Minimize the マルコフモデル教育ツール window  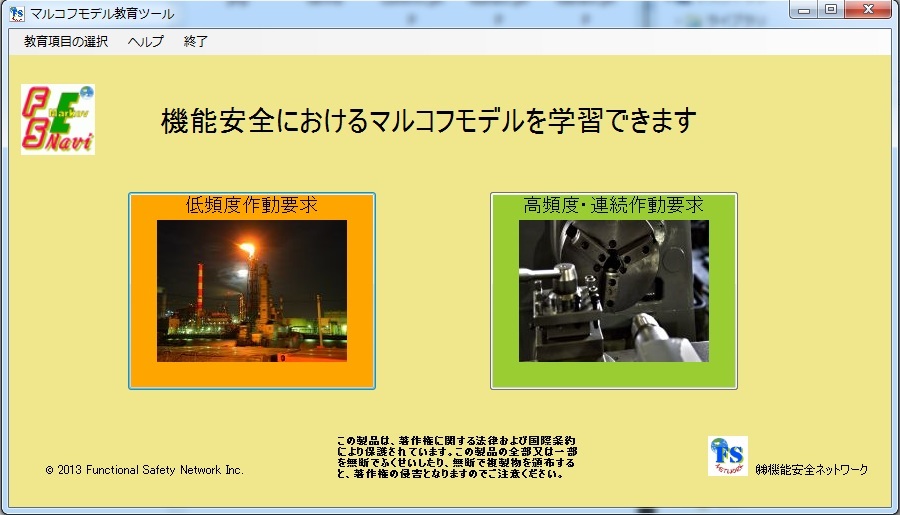[804, 10]
